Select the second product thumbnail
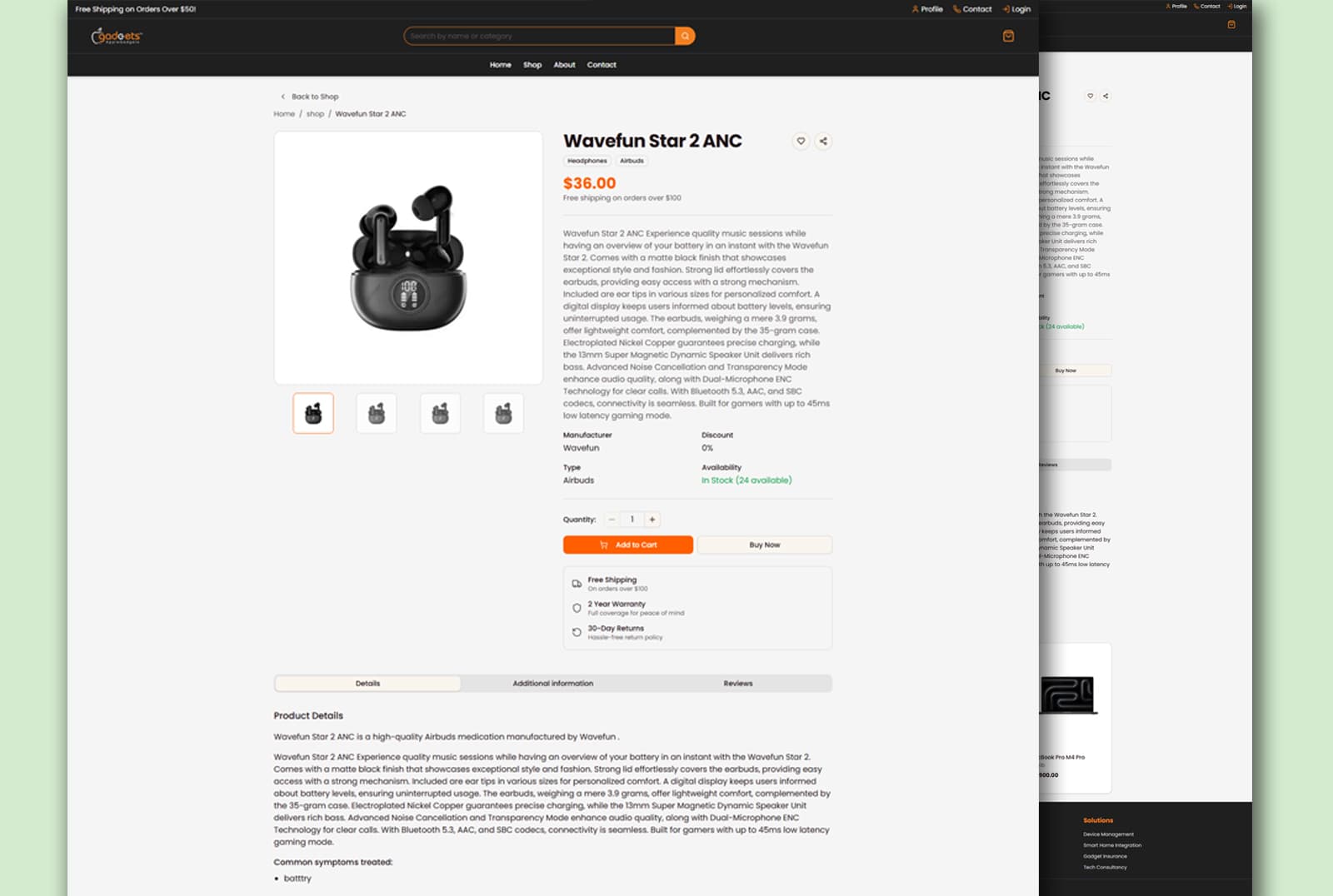The image size is (1333, 896). 377,413
